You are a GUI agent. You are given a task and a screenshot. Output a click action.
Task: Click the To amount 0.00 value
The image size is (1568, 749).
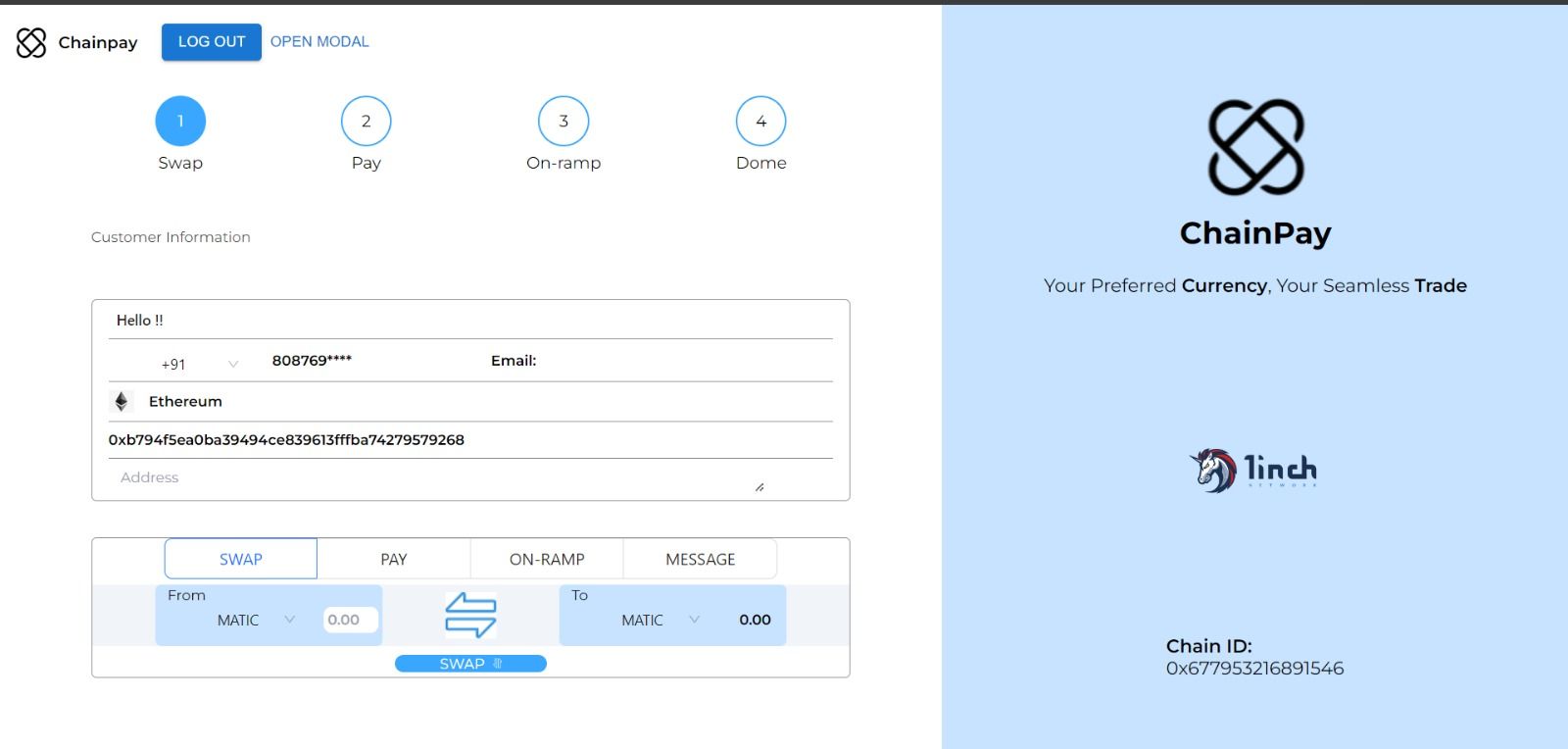[x=755, y=620]
